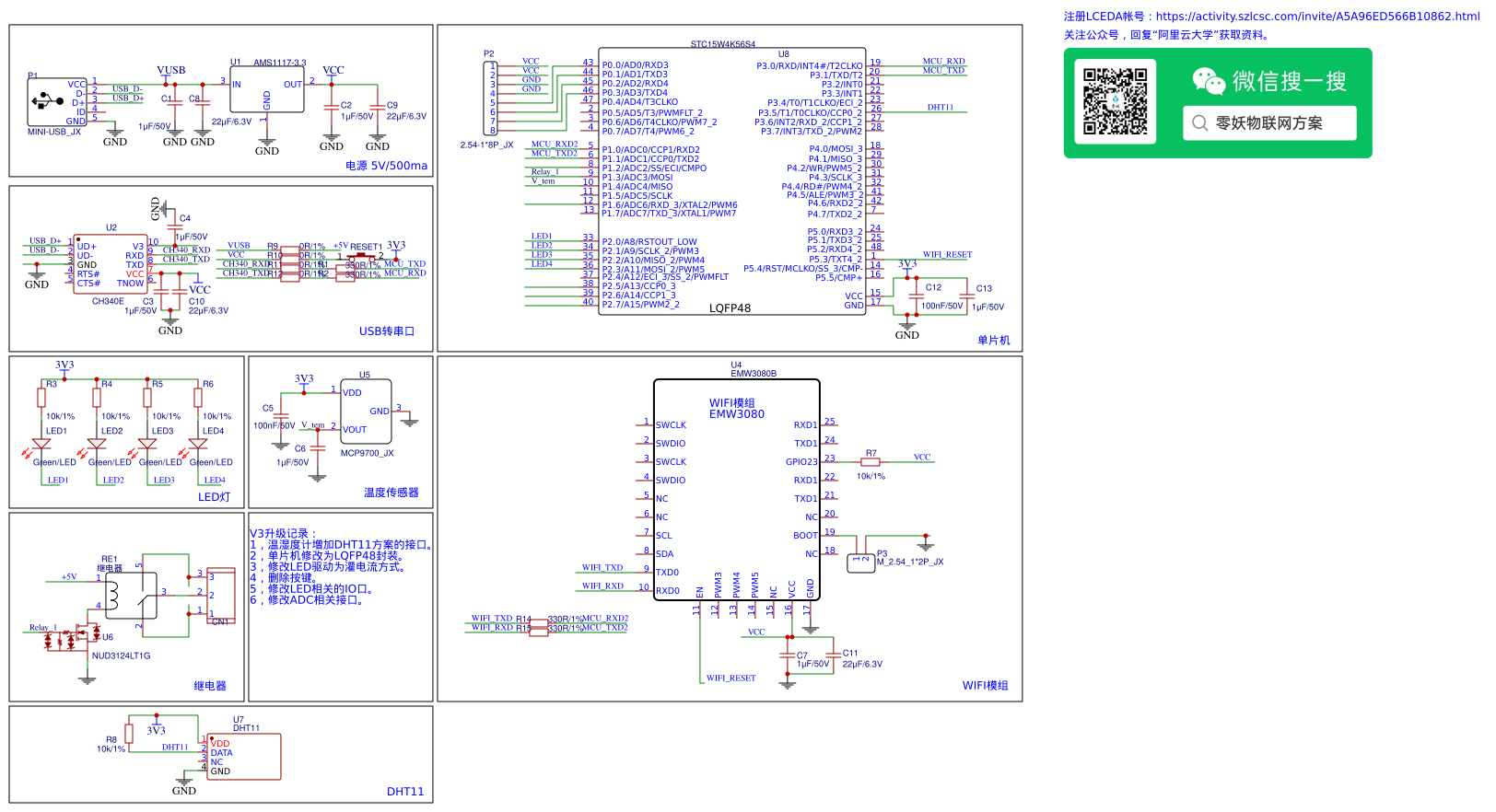Select note line 单片机修改为LQFP48封装
Viewport: 1496px width, 812px height.
327,556
